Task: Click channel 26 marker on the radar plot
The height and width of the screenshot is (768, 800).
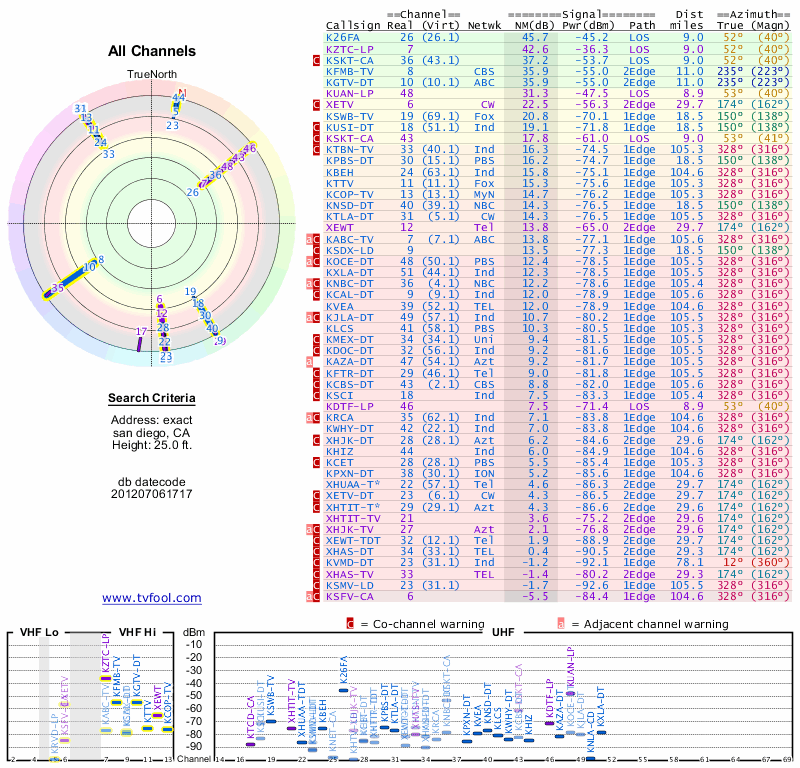Action: (192, 192)
